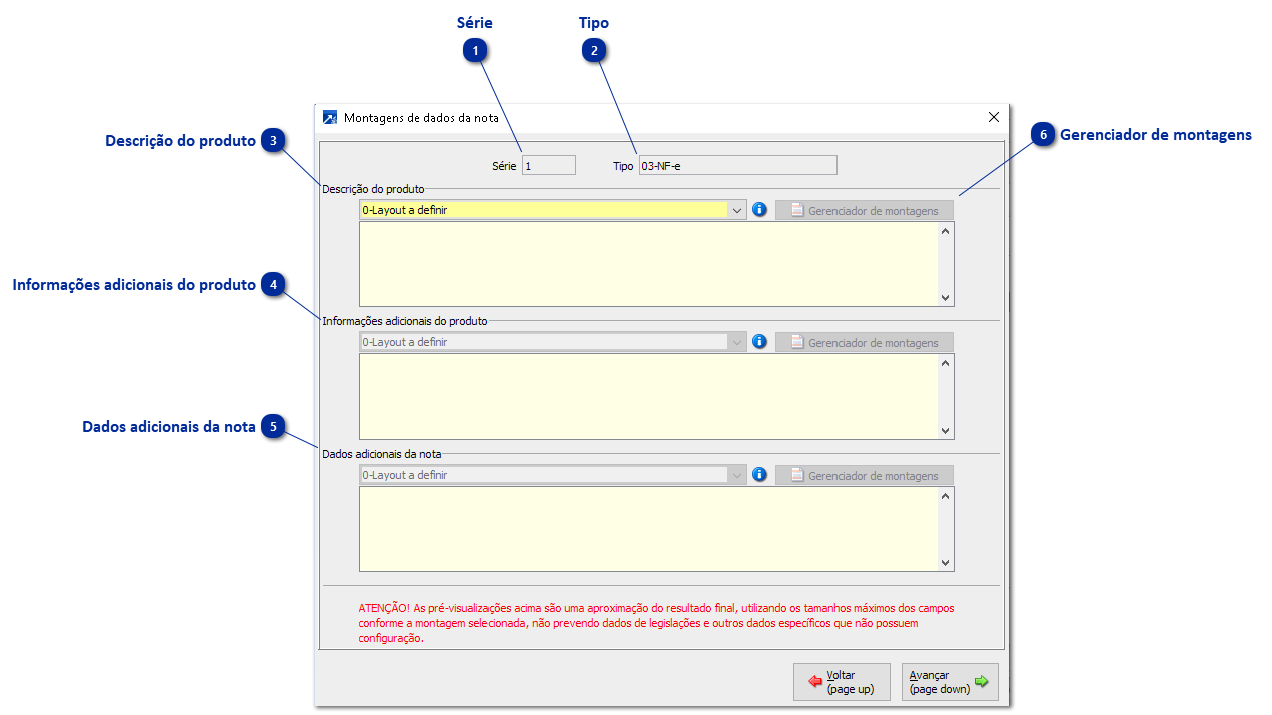This screenshot has width=1272, height=715.
Task: Click the app icon in dialog title bar
Action: click(x=330, y=117)
